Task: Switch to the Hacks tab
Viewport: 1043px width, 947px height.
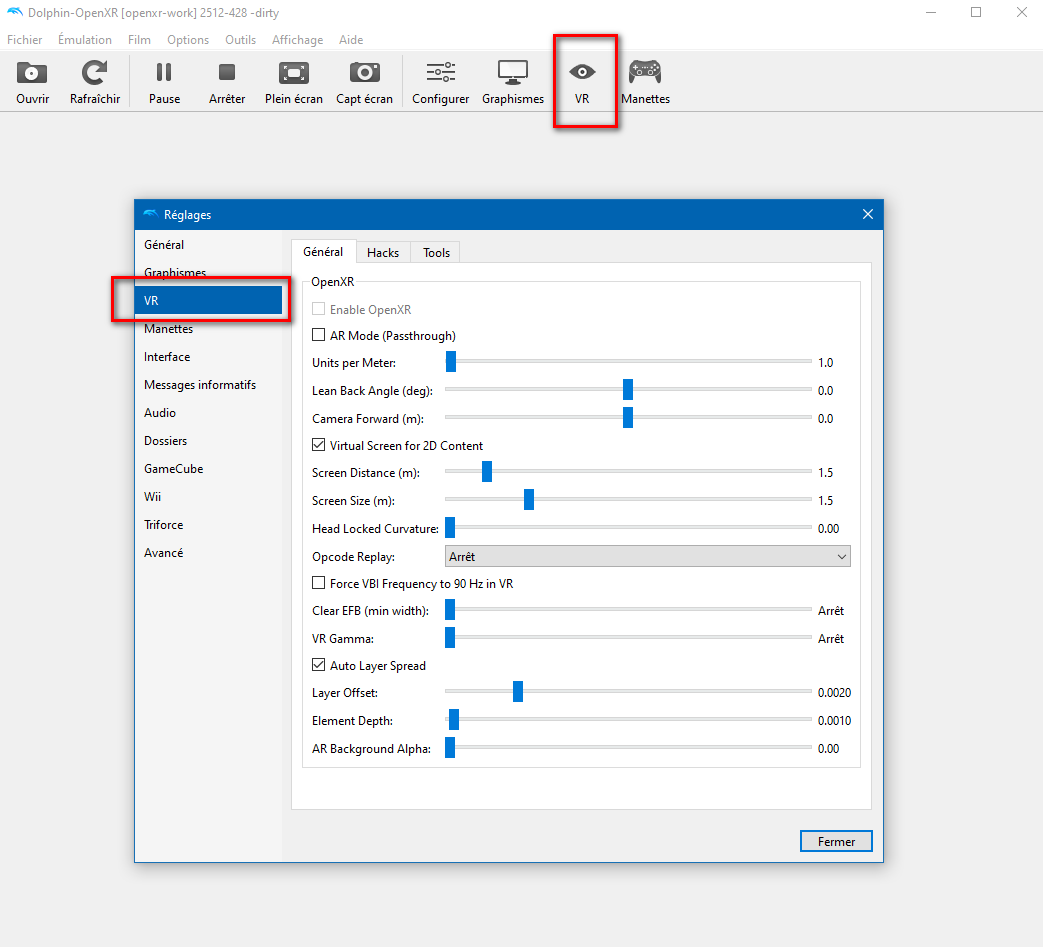Action: [x=382, y=253]
